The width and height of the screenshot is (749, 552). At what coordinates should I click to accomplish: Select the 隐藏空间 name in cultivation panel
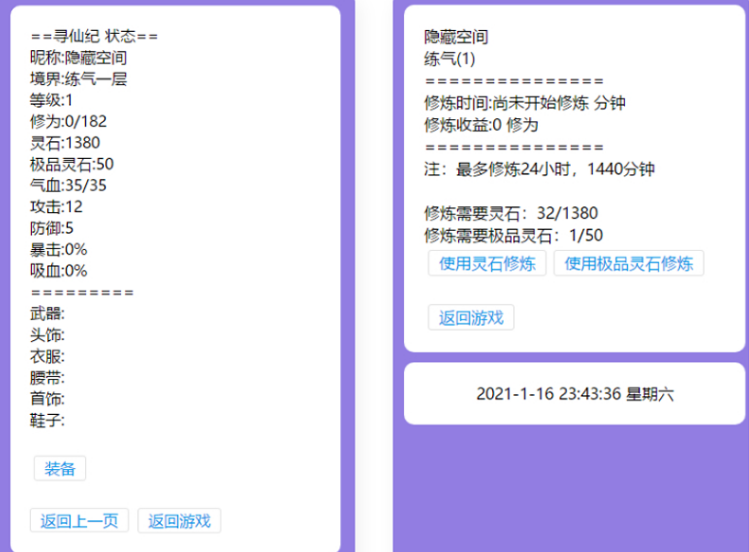(x=456, y=37)
